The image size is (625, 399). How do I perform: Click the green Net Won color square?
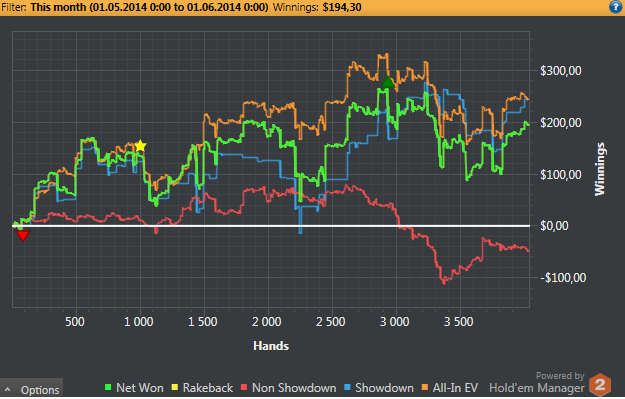point(108,387)
